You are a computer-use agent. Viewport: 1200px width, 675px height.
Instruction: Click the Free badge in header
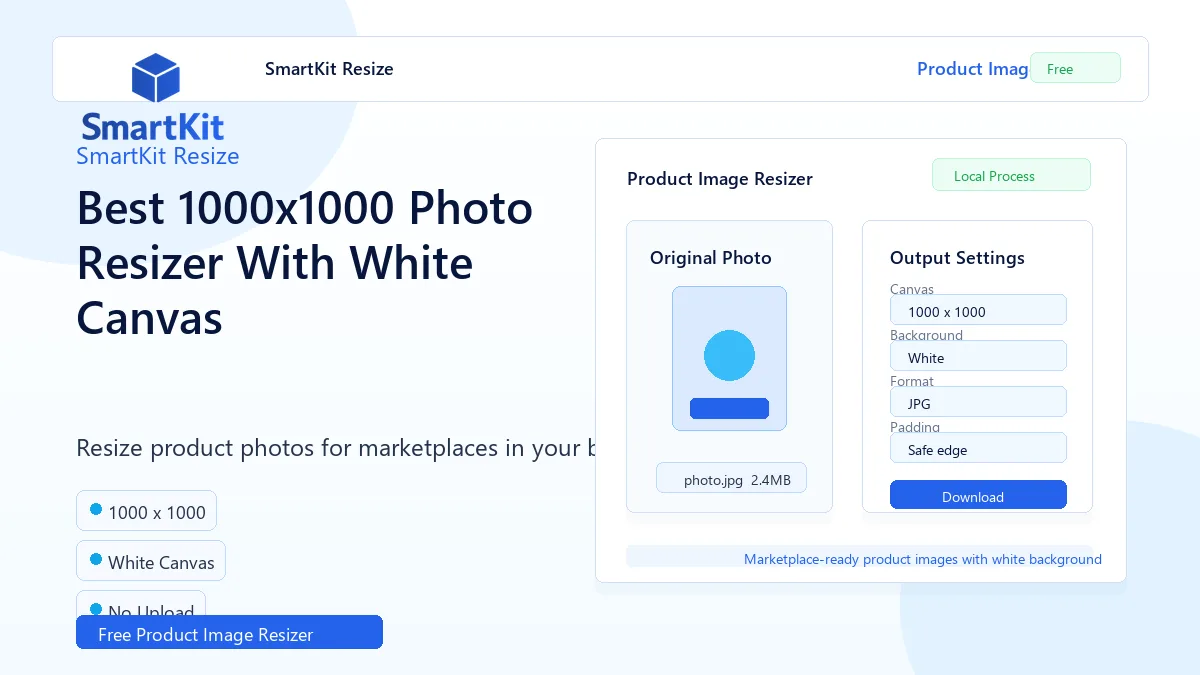(1075, 68)
